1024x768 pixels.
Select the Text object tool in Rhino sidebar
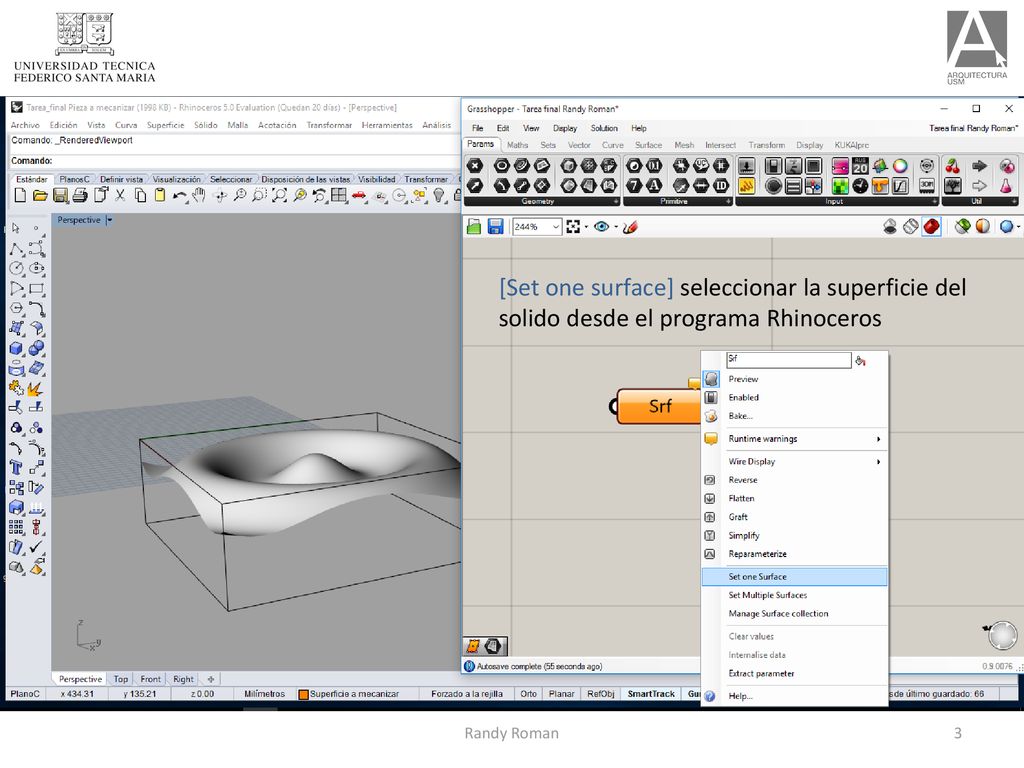pos(16,468)
